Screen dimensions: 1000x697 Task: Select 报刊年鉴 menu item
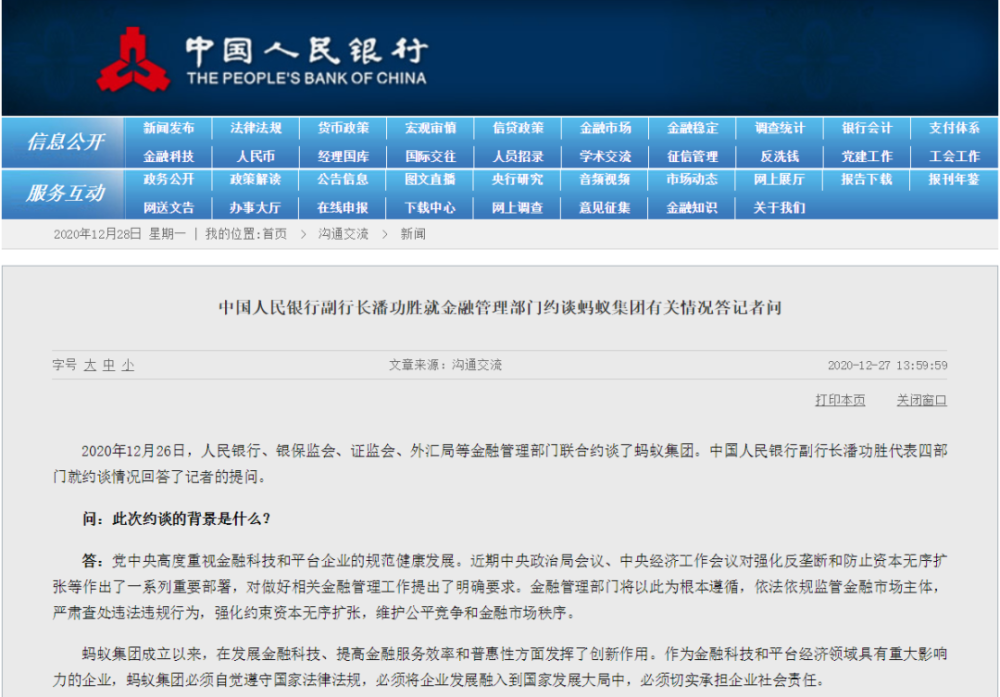(x=954, y=179)
